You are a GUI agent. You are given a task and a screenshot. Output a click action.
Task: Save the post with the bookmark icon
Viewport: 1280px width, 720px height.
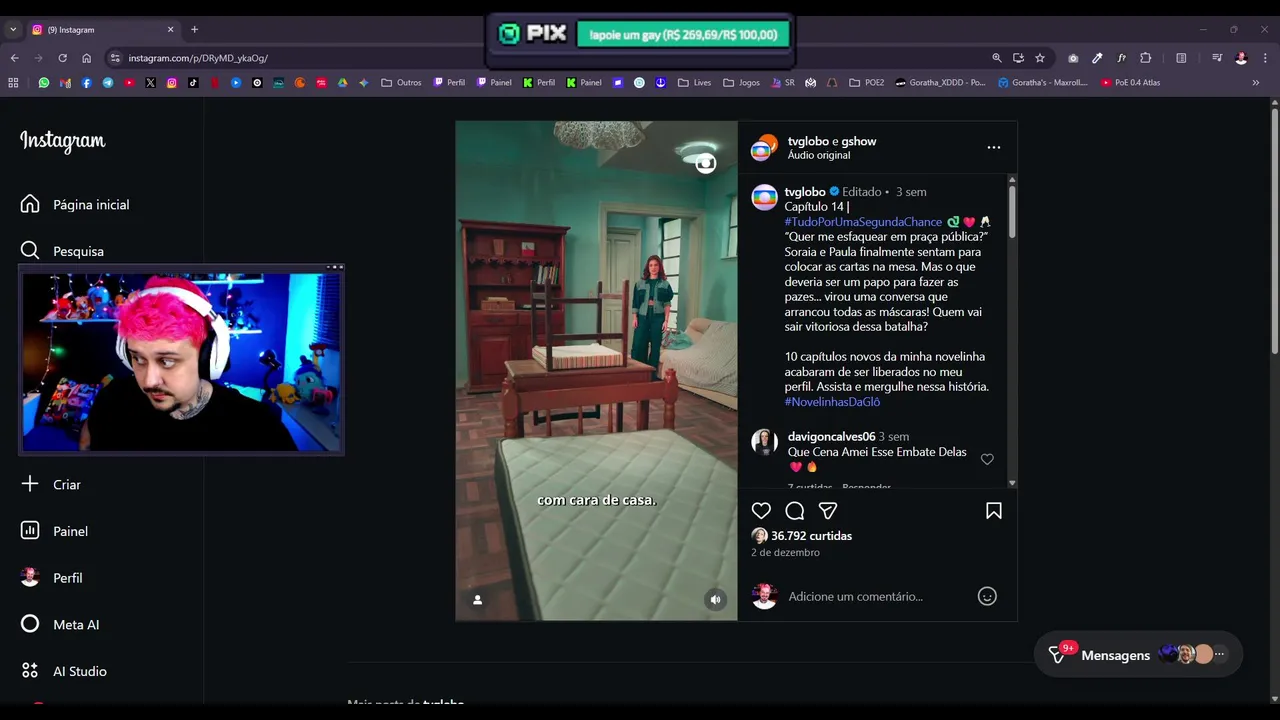pyautogui.click(x=994, y=511)
